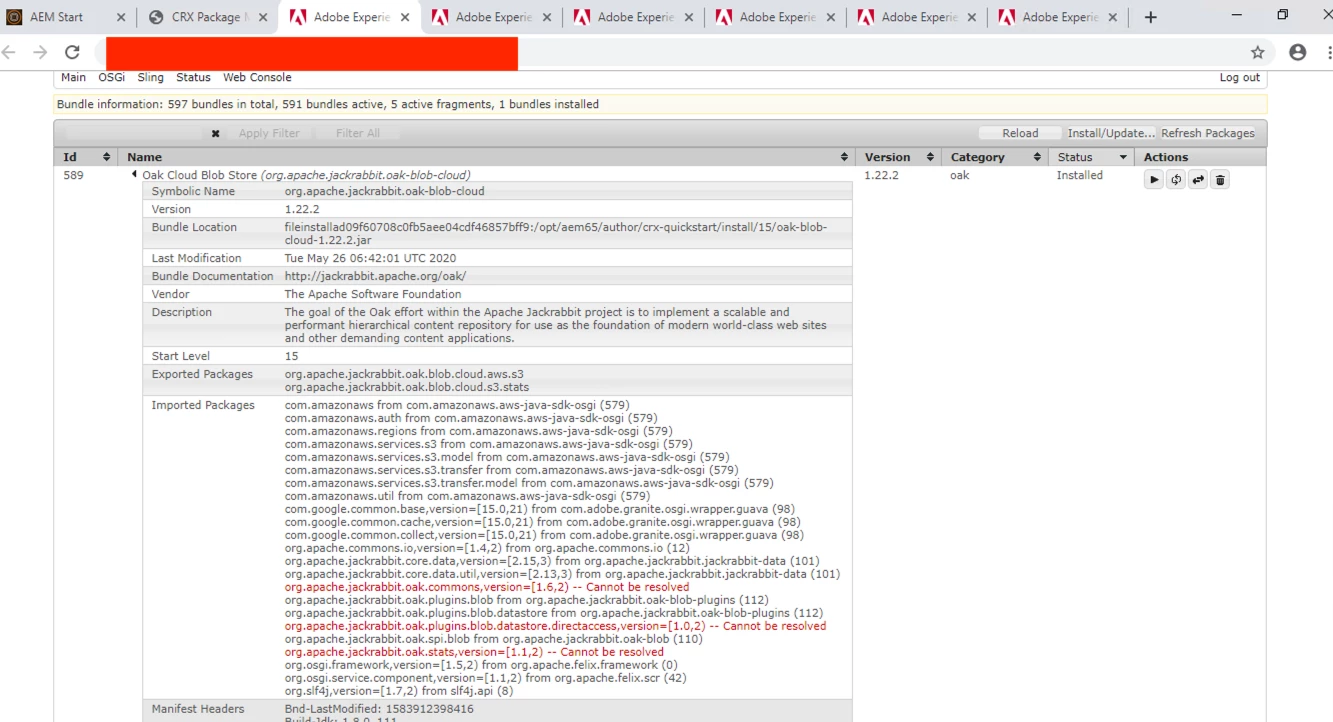Click the exported package oak.blob.cloud.aws.s3
1333x722 pixels.
click(404, 374)
